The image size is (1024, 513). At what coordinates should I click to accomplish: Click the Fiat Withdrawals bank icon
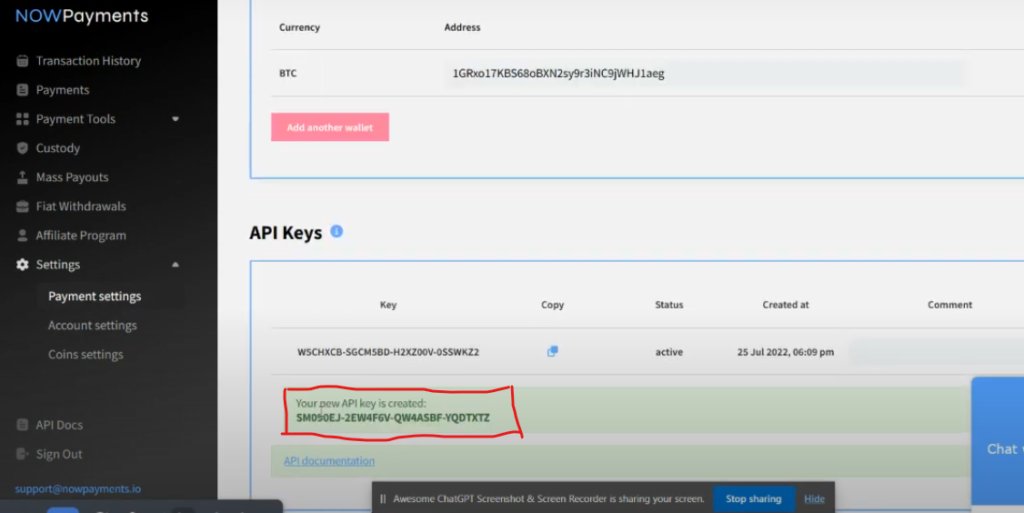click(22, 206)
